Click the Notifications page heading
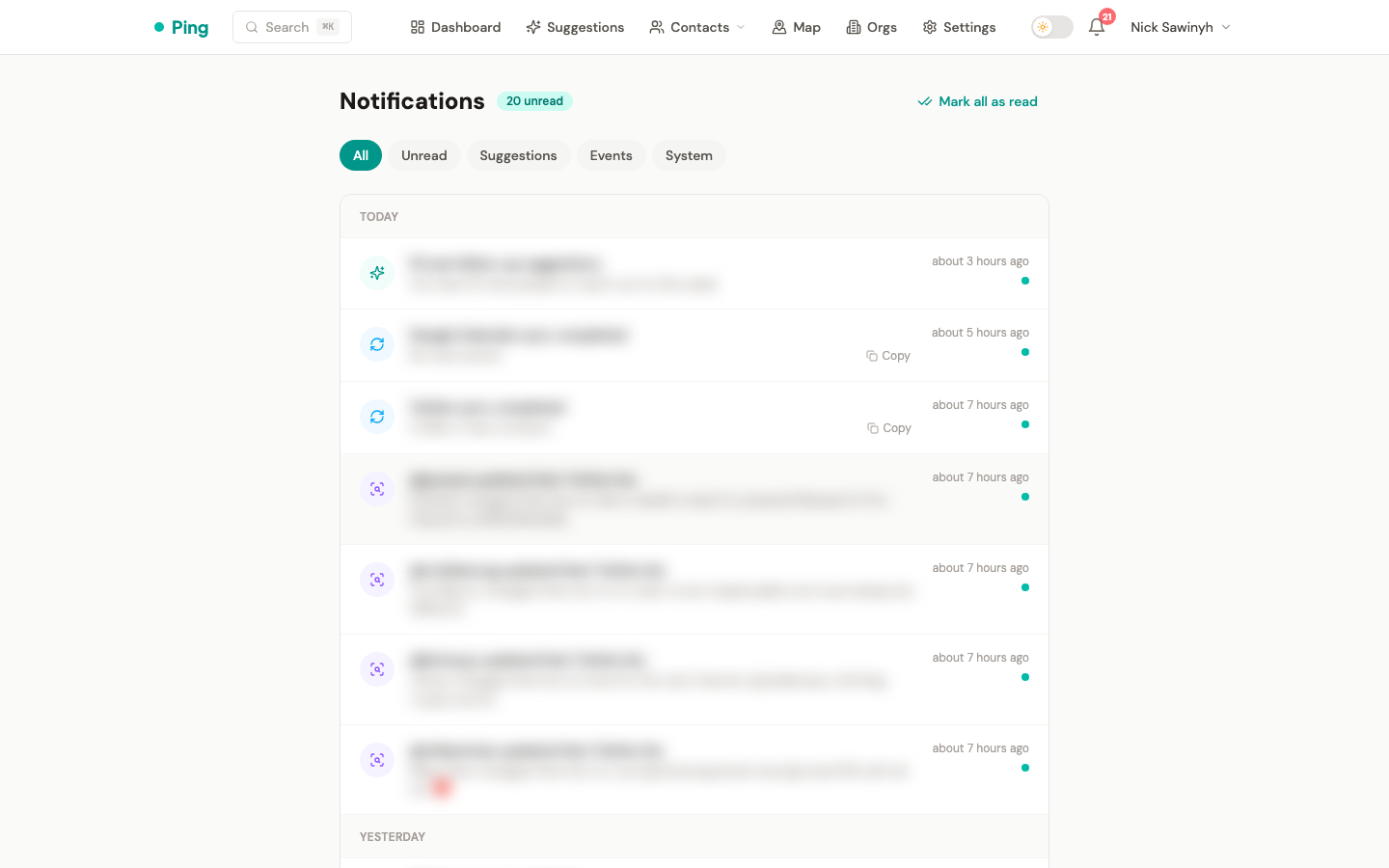1389x868 pixels. [x=412, y=101]
